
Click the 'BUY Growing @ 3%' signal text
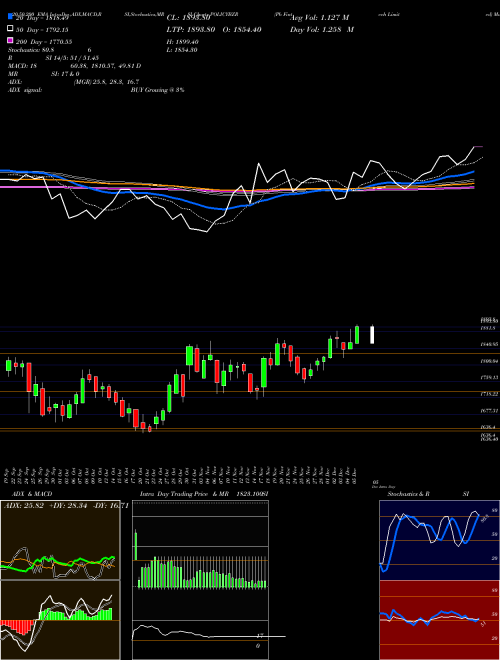(x=157, y=90)
